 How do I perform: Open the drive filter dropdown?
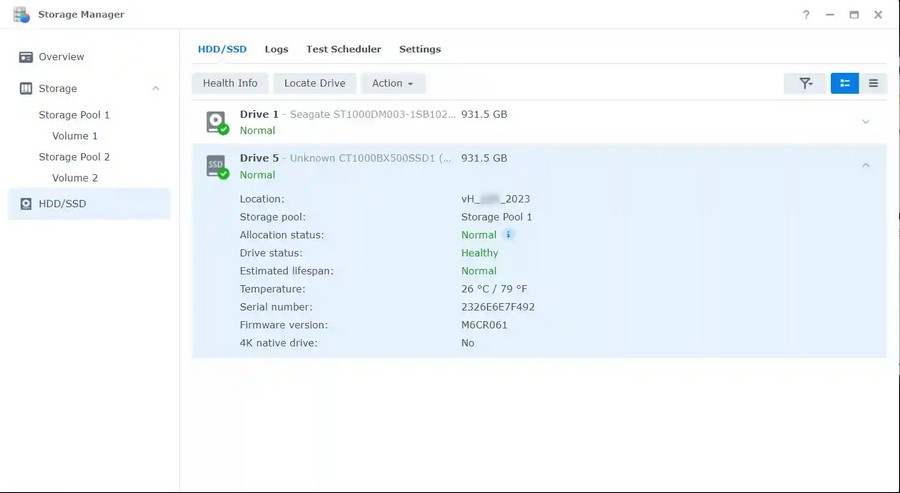click(805, 84)
